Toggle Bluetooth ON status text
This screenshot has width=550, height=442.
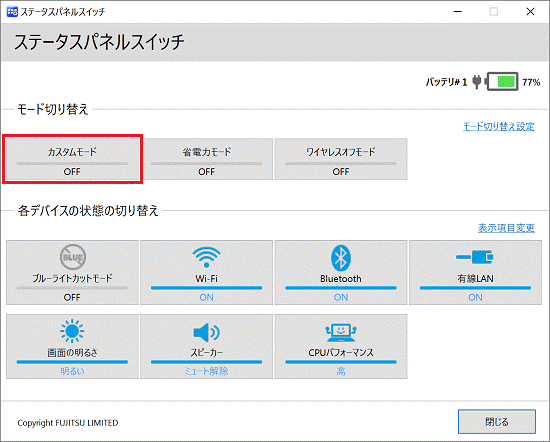click(341, 297)
